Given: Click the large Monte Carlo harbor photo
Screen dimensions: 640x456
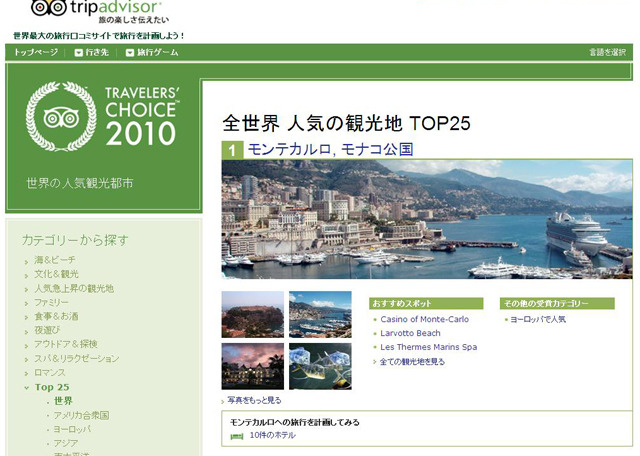Looking at the screenshot, I should (427, 219).
